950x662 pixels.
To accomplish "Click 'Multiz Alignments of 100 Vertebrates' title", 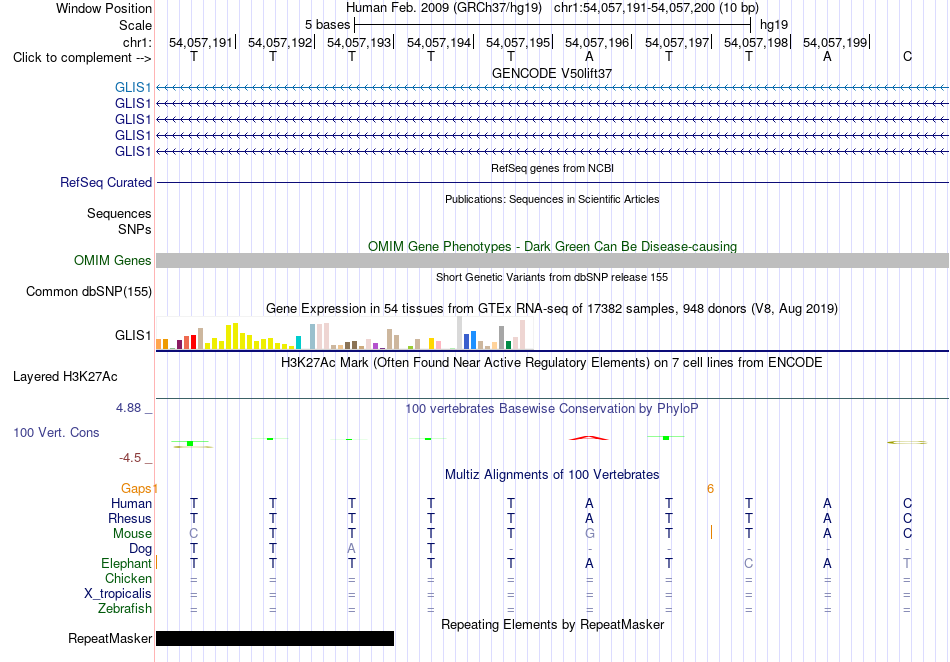I will tap(552, 474).
